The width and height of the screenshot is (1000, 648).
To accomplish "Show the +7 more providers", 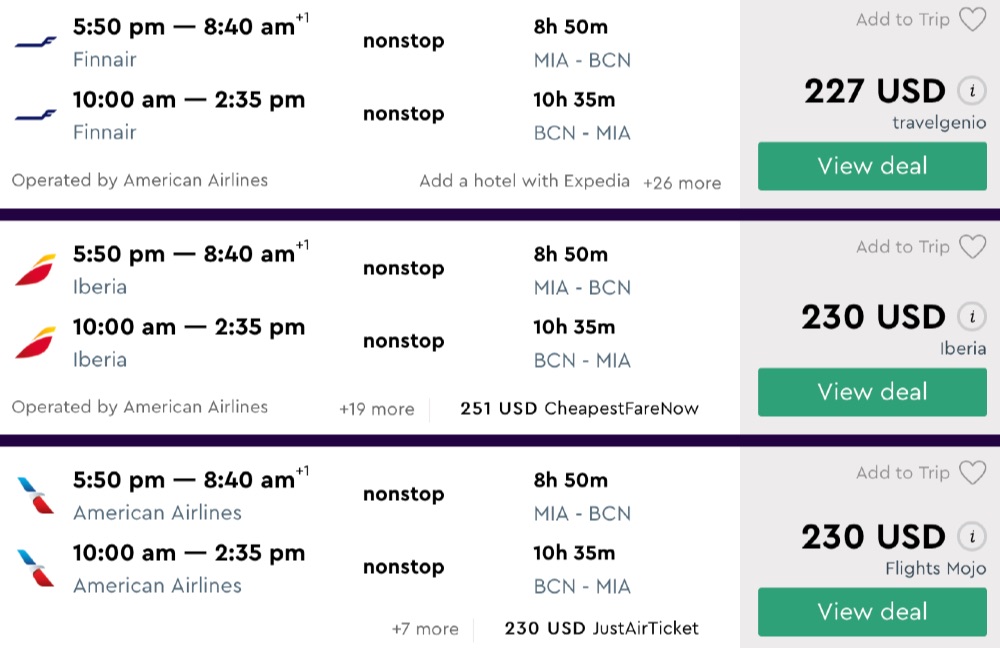I will point(425,629).
